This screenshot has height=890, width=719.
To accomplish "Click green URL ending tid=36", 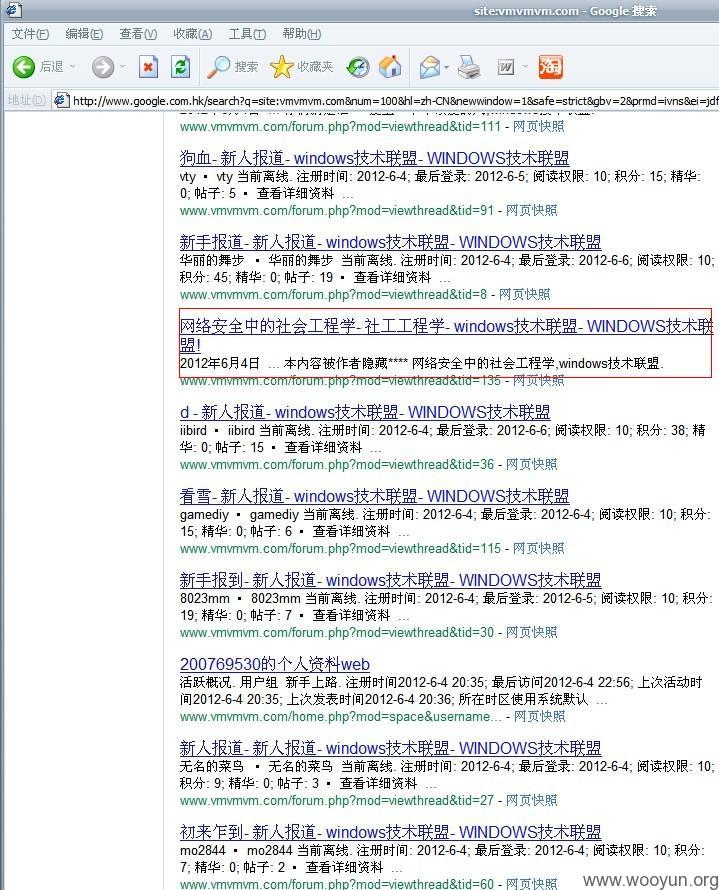I will click(337, 465).
